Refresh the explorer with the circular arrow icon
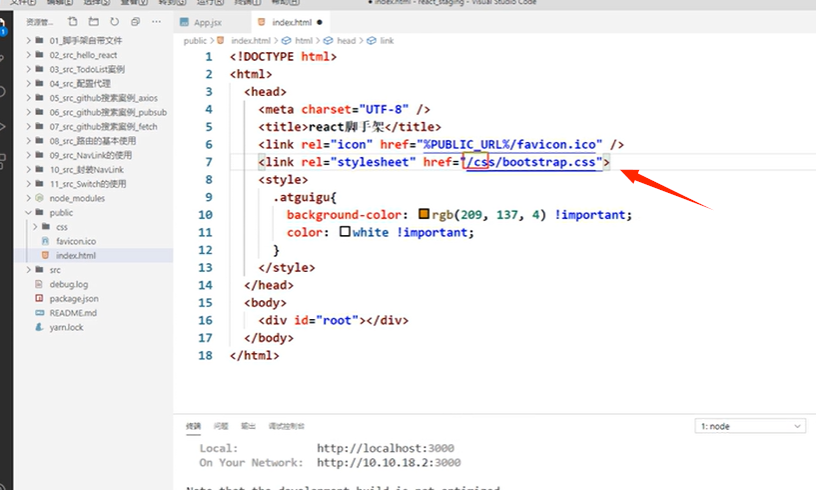 (x=114, y=22)
